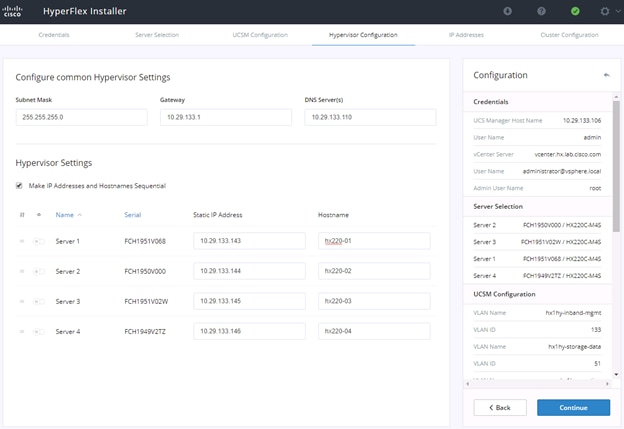
Task: Click the Gateway input field
Action: [226, 117]
